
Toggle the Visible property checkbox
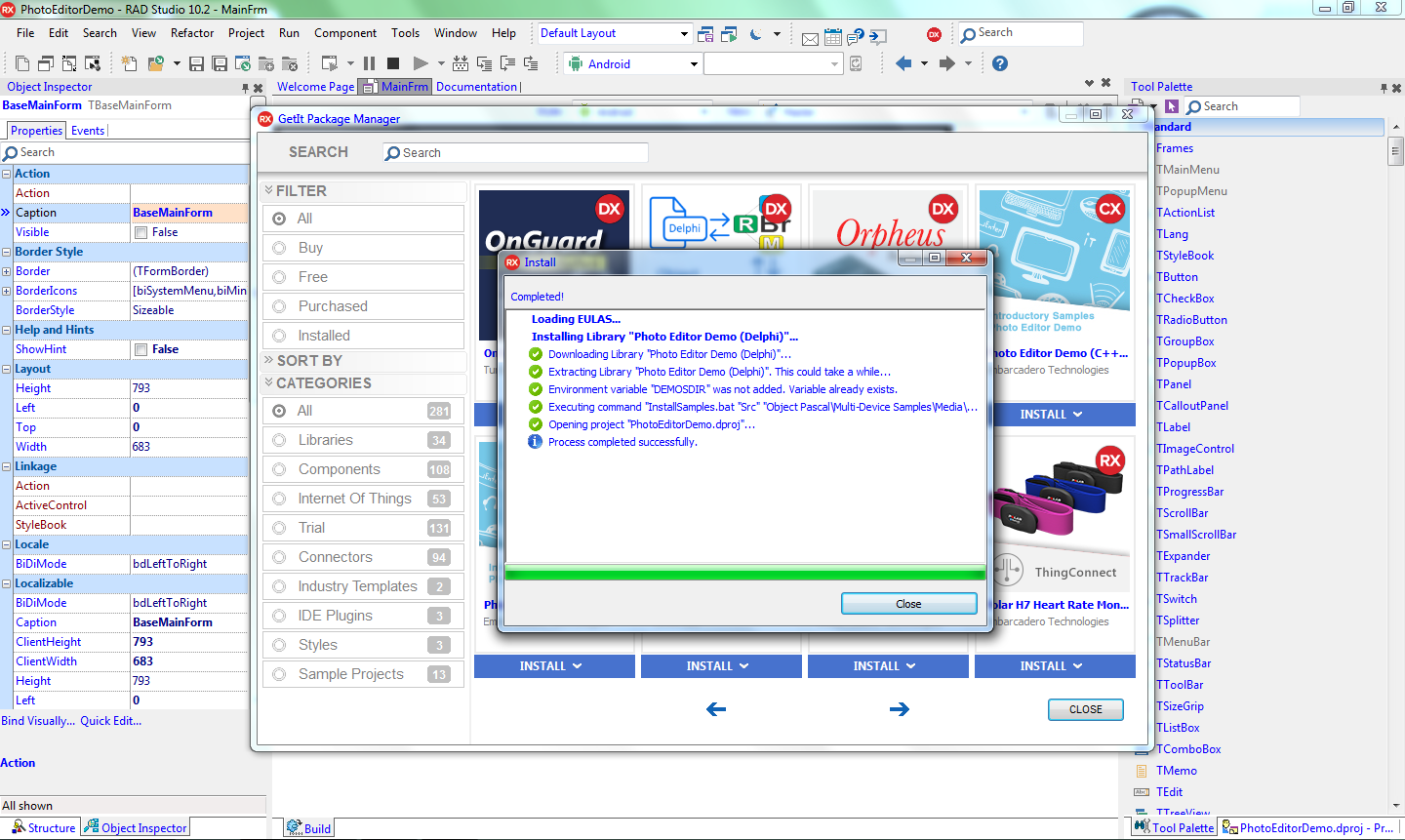pyautogui.click(x=141, y=232)
